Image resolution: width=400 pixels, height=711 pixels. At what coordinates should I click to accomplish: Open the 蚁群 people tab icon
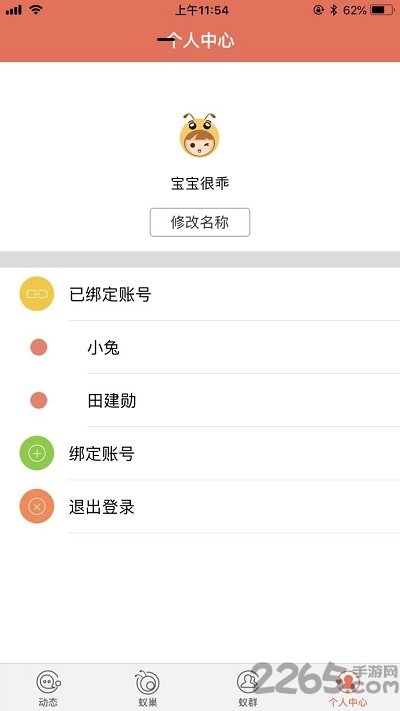tap(248, 682)
